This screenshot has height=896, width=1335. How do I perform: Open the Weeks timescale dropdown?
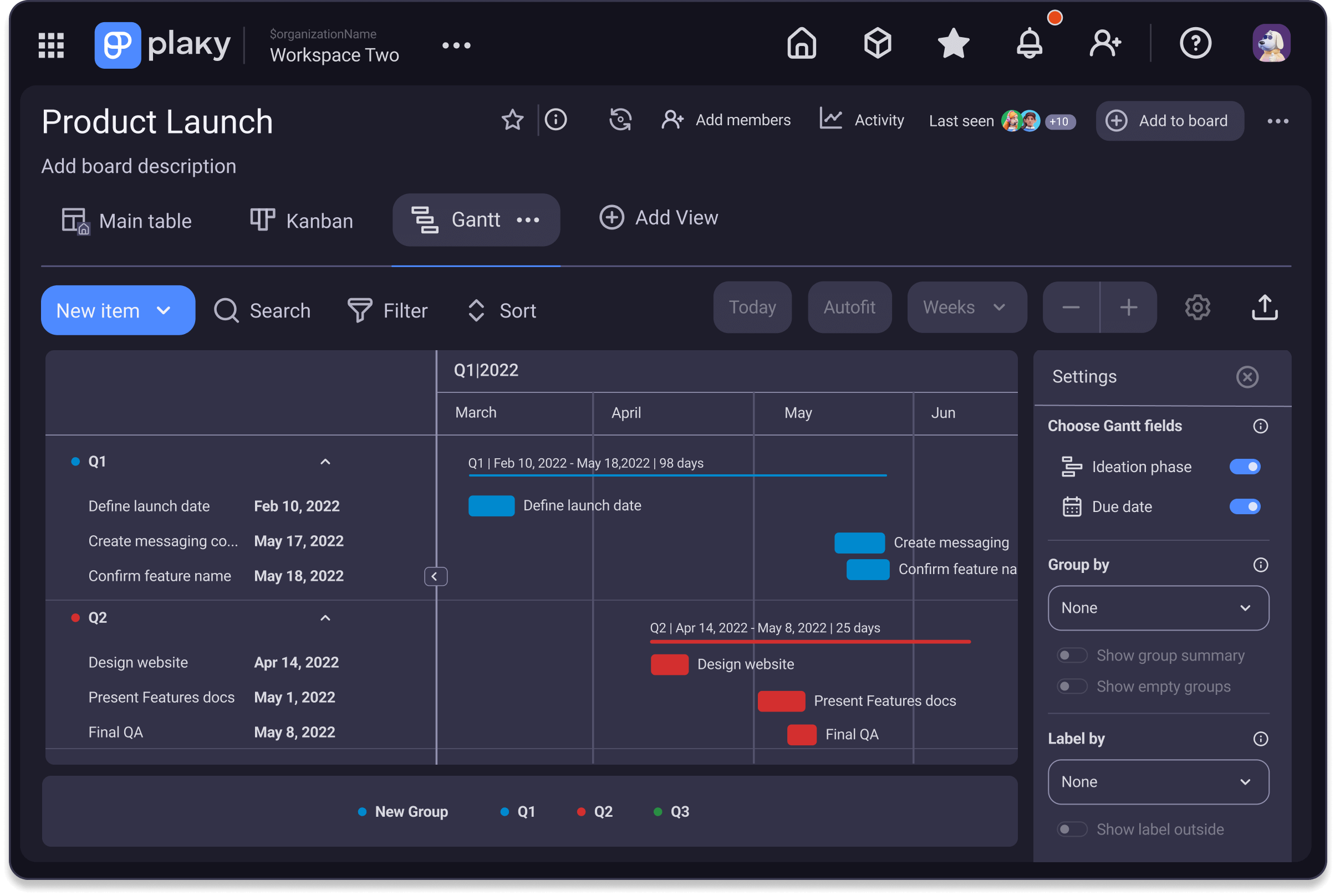[966, 307]
